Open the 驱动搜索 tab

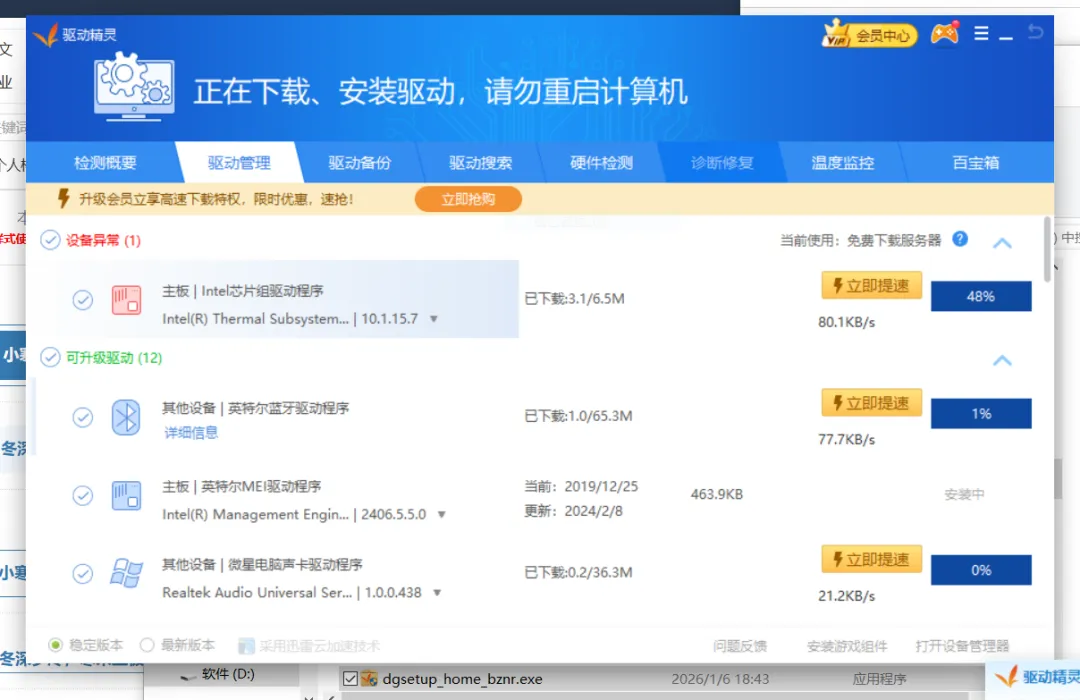pos(481,163)
